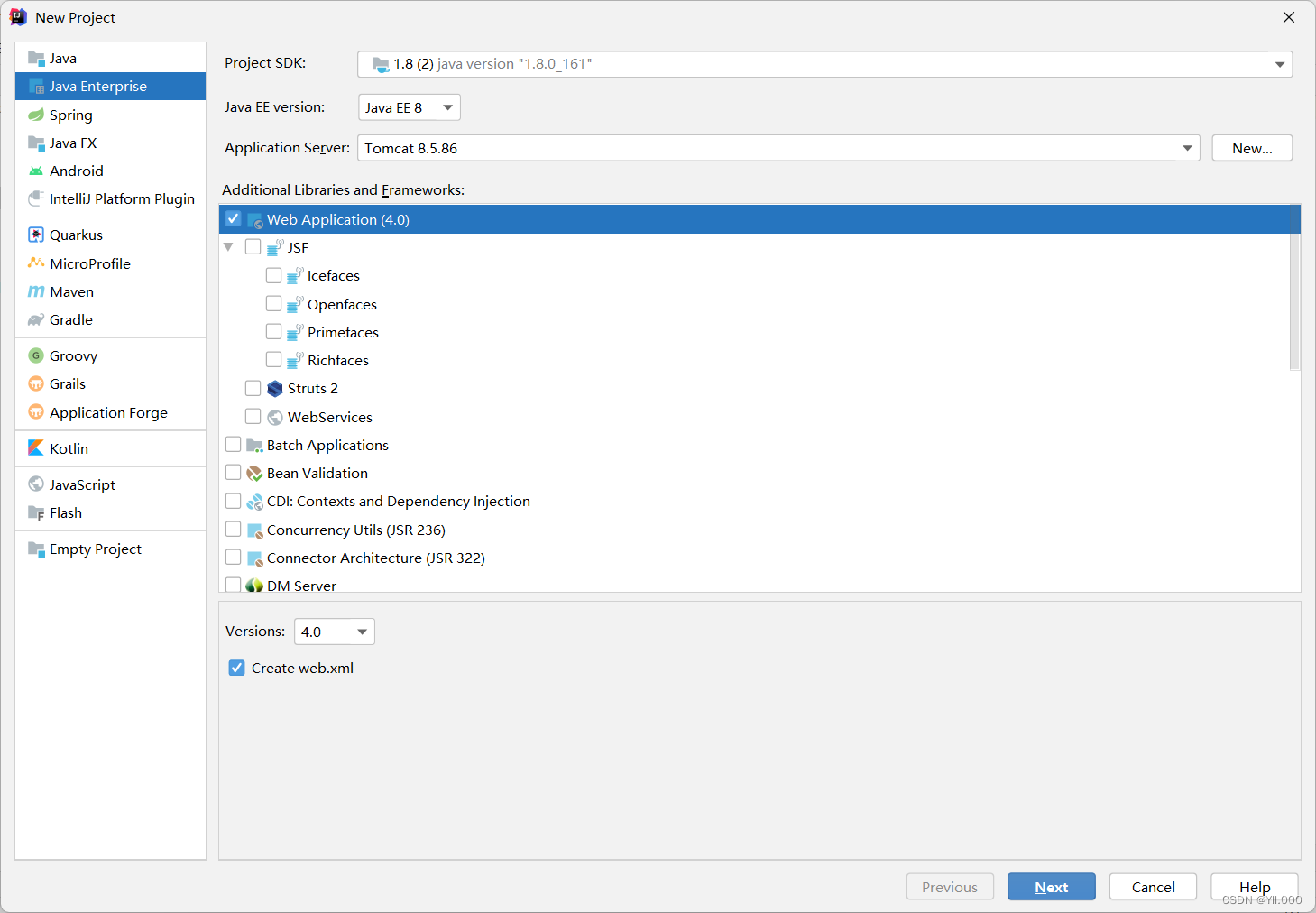Click the New... server button
Image resolution: width=1316 pixels, height=913 pixels.
[x=1252, y=148]
